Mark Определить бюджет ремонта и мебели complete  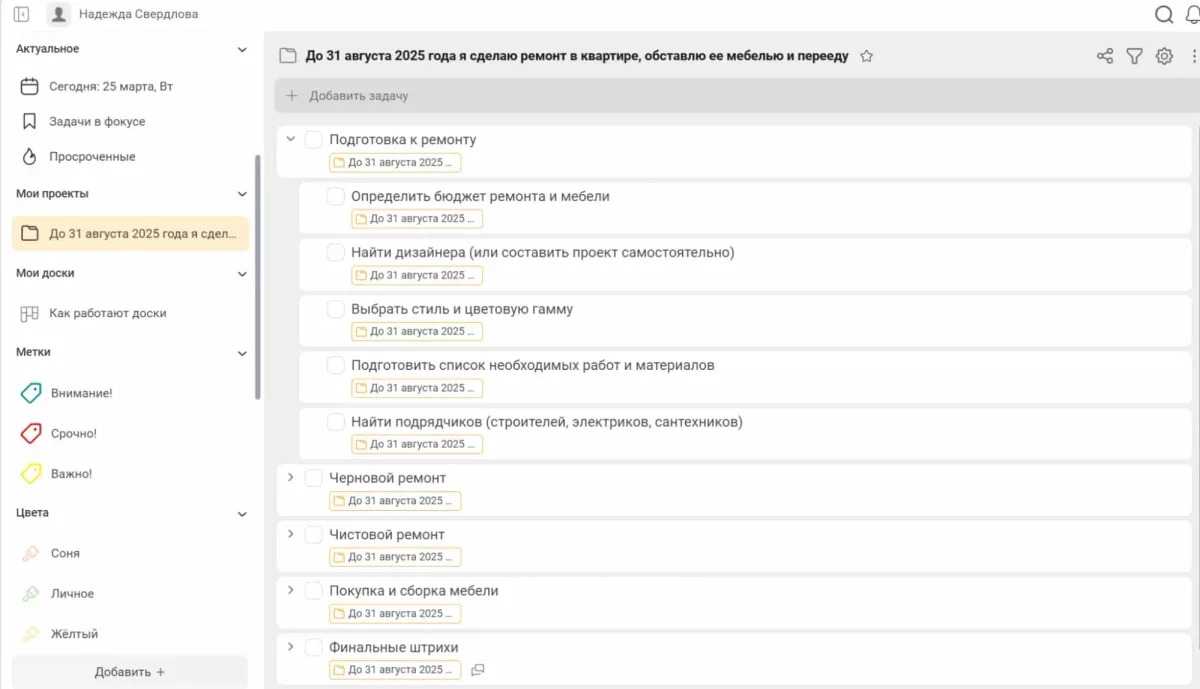(336, 196)
